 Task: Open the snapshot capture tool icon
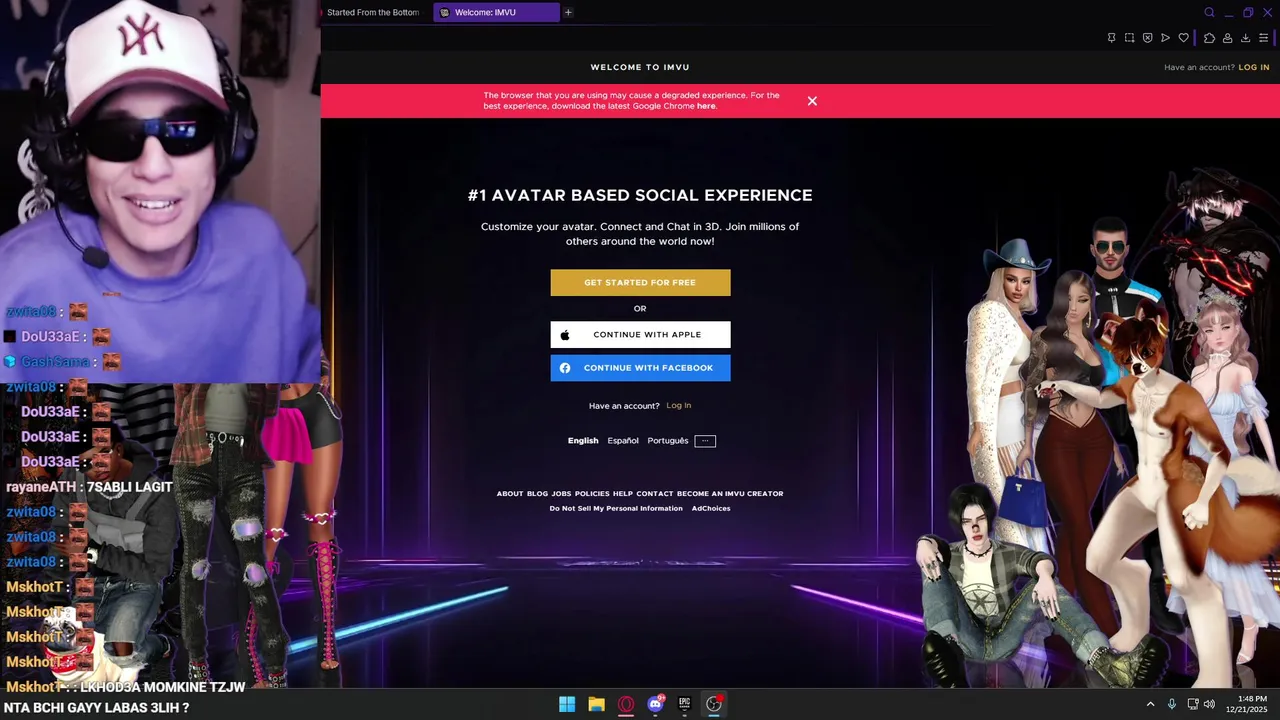point(1129,38)
